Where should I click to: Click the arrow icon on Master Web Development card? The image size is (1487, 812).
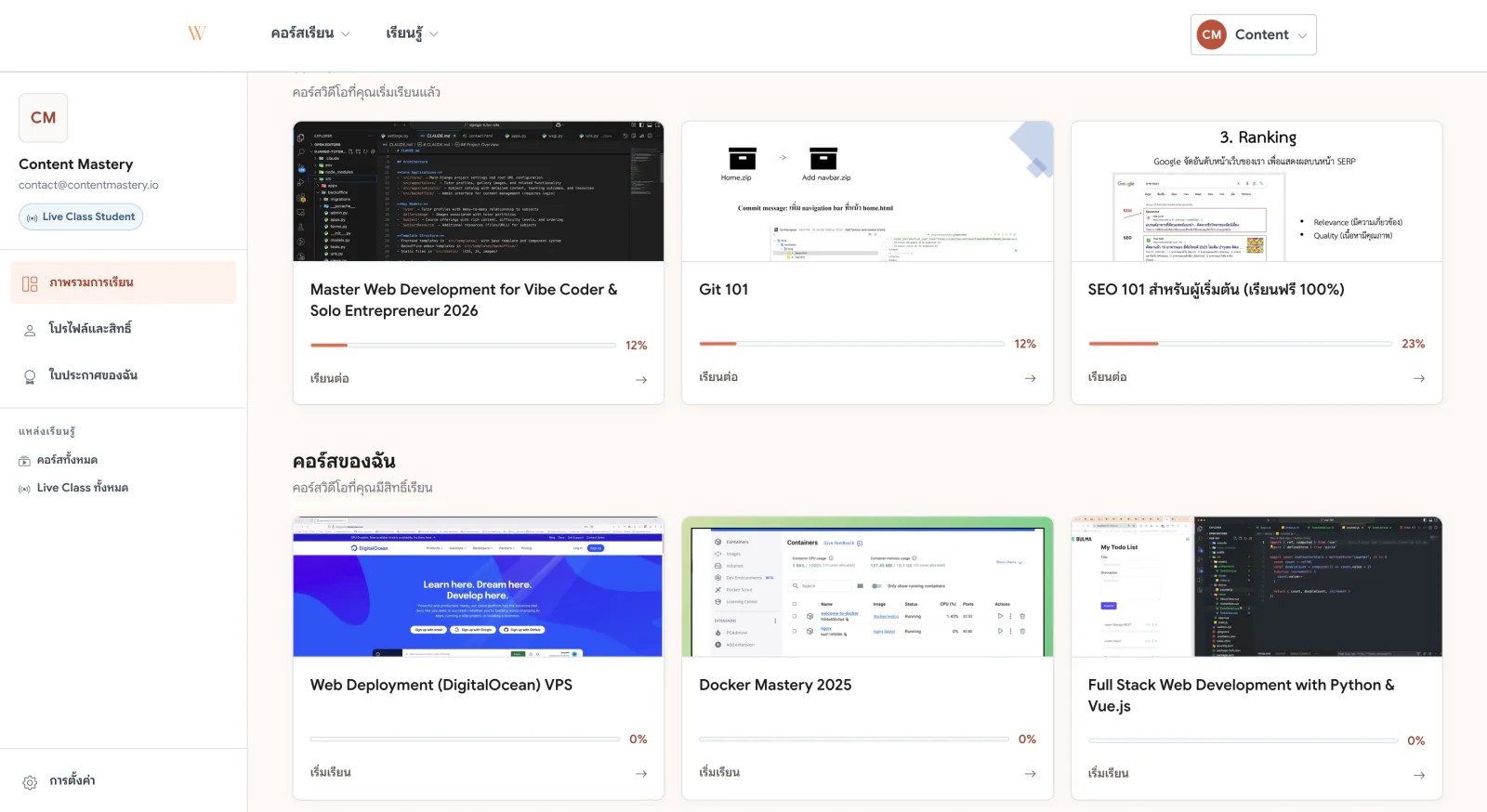pos(641,380)
